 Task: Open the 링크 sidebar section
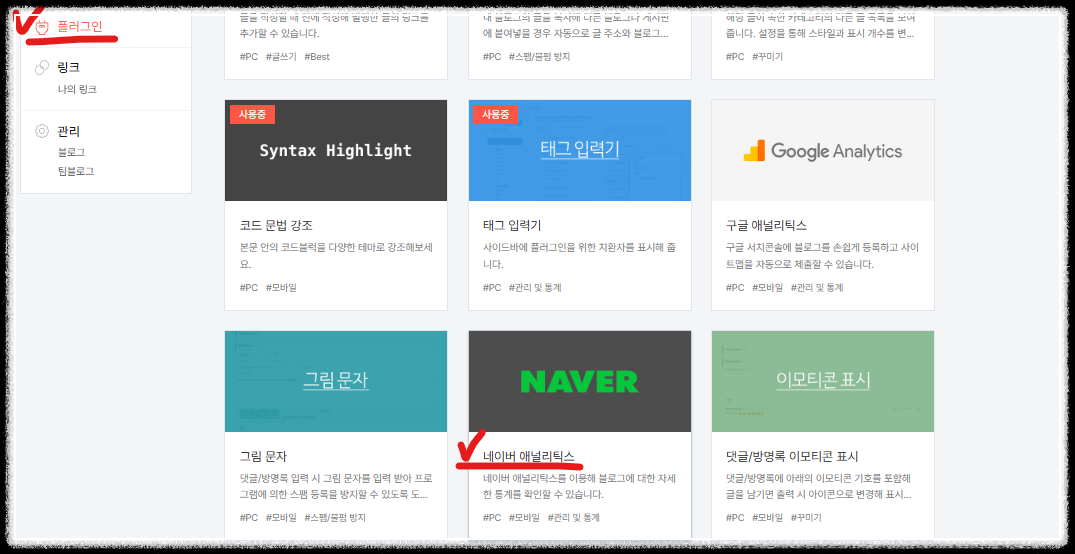[x=69, y=67]
